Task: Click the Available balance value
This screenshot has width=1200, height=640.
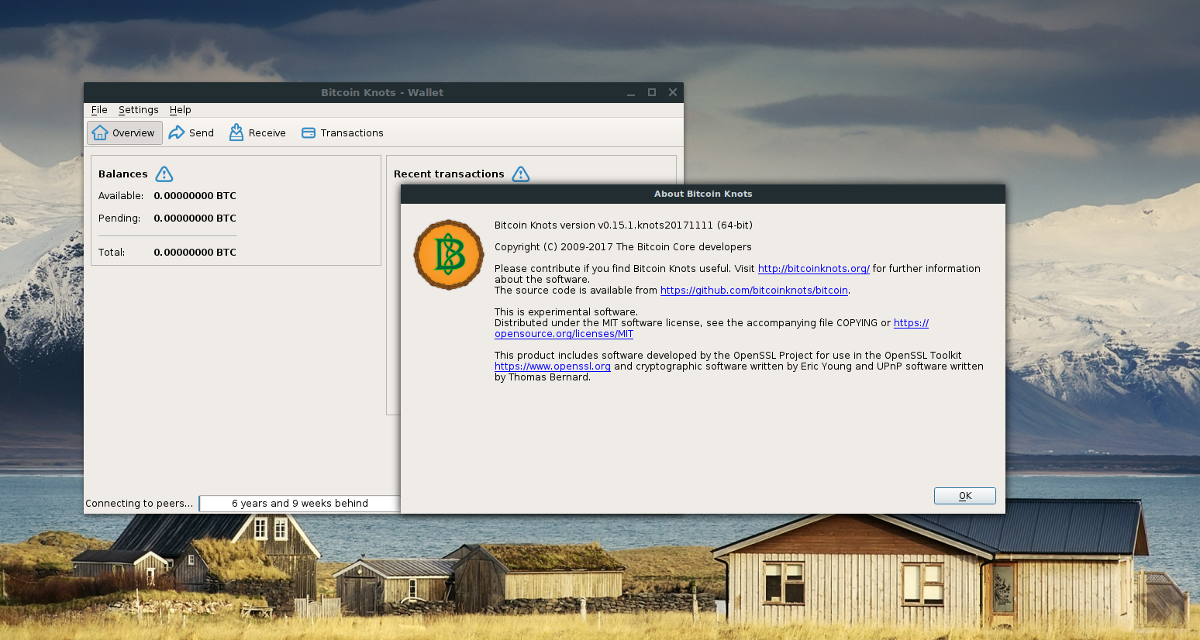Action: click(x=195, y=196)
